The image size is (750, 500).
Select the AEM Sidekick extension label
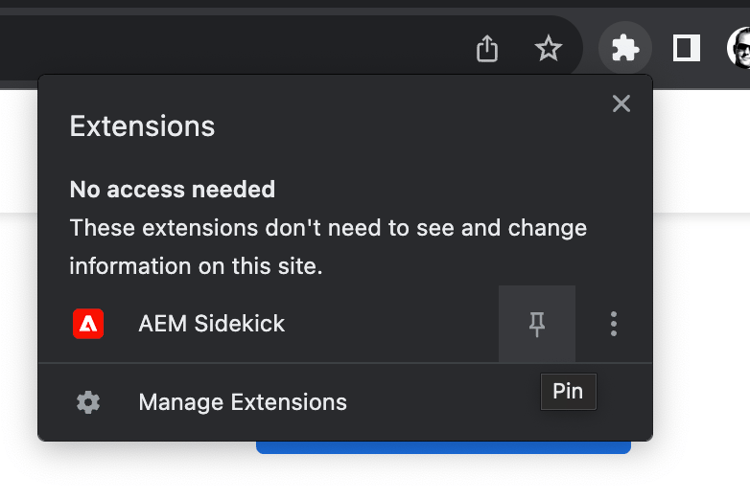[x=211, y=324]
